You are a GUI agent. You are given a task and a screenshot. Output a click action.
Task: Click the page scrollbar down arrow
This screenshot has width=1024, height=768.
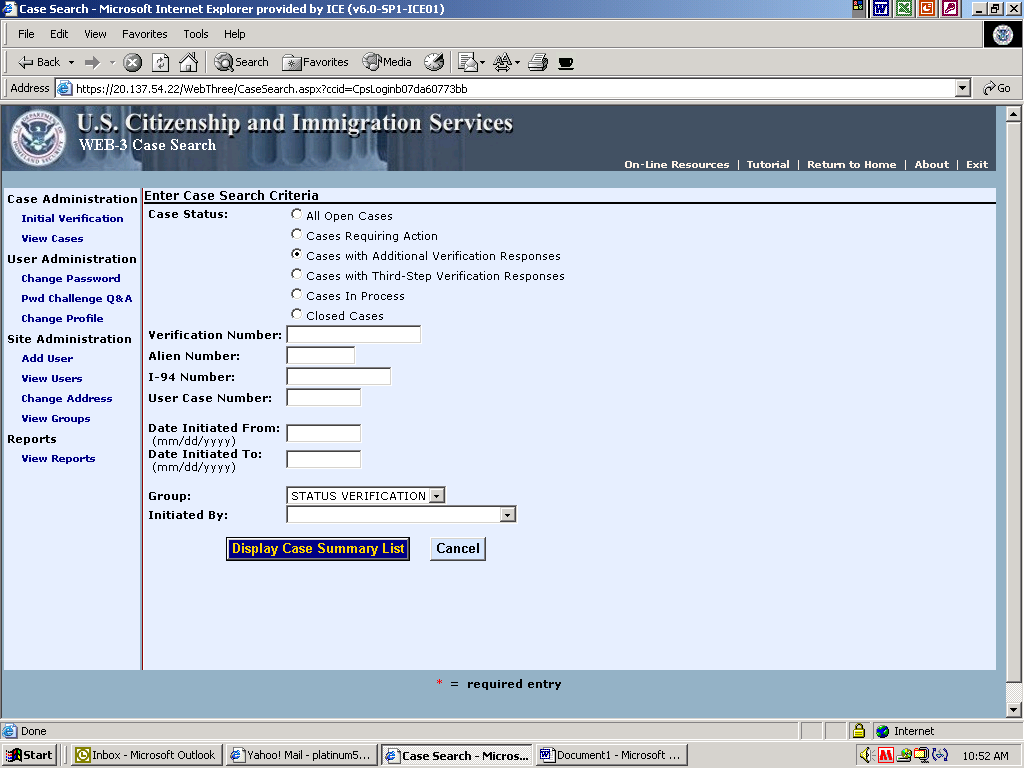(1013, 709)
